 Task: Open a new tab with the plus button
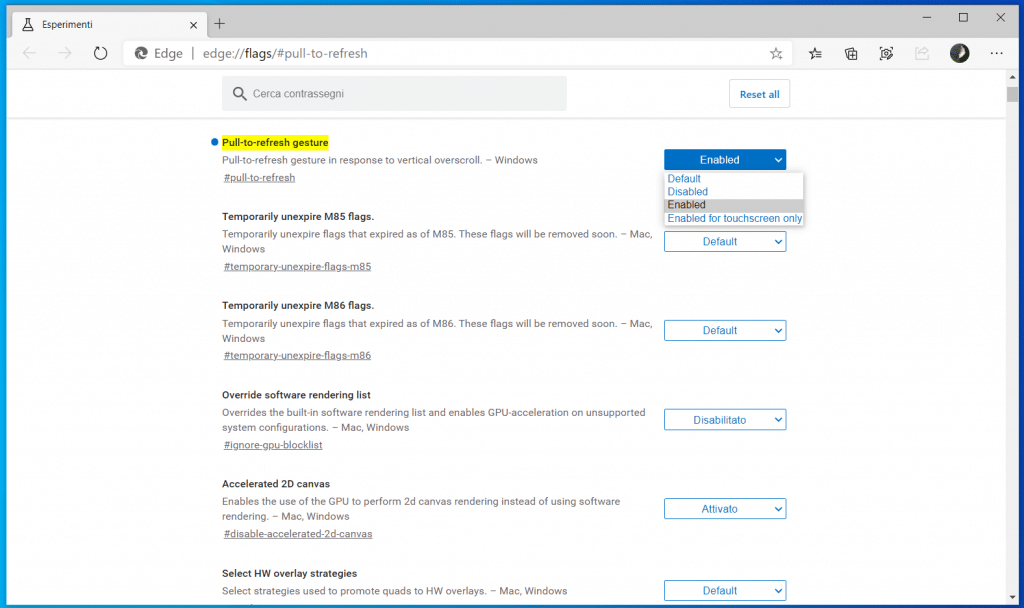pos(220,23)
